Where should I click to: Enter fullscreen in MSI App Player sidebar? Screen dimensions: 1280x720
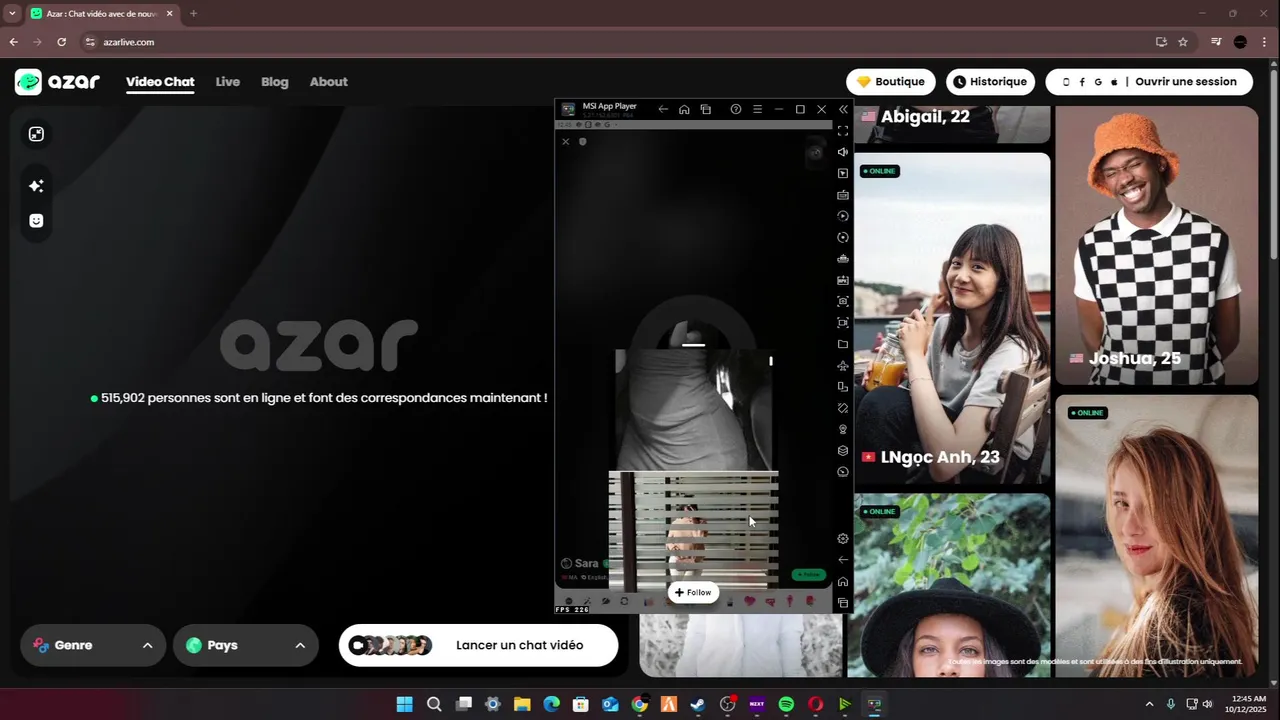pyautogui.click(x=843, y=131)
